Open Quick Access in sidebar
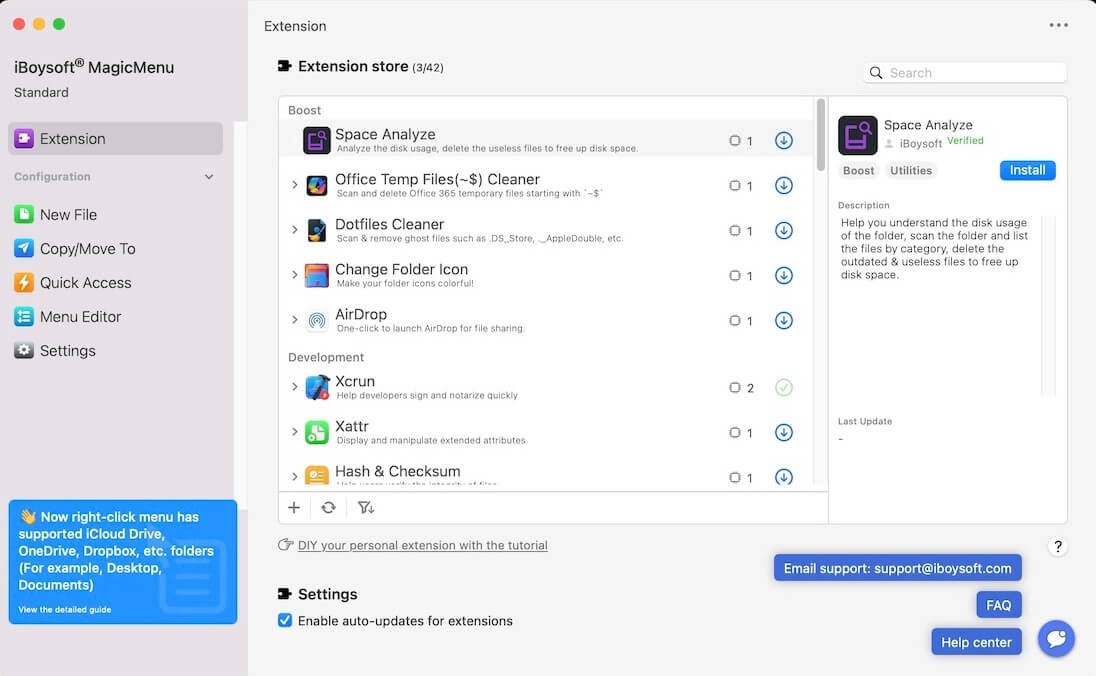 tap(73, 282)
